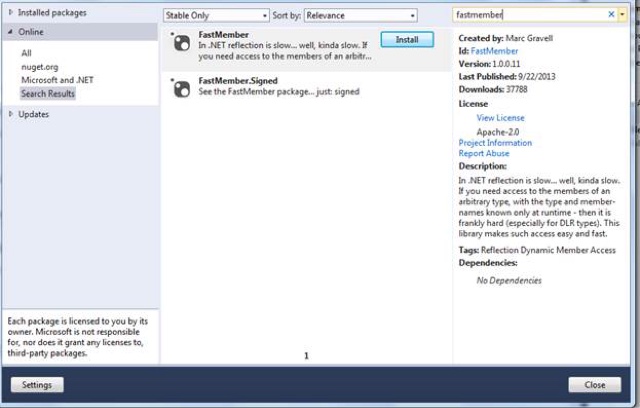Click the Apache-2.0 license text
Image resolution: width=640 pixels, height=408 pixels.
coord(498,132)
